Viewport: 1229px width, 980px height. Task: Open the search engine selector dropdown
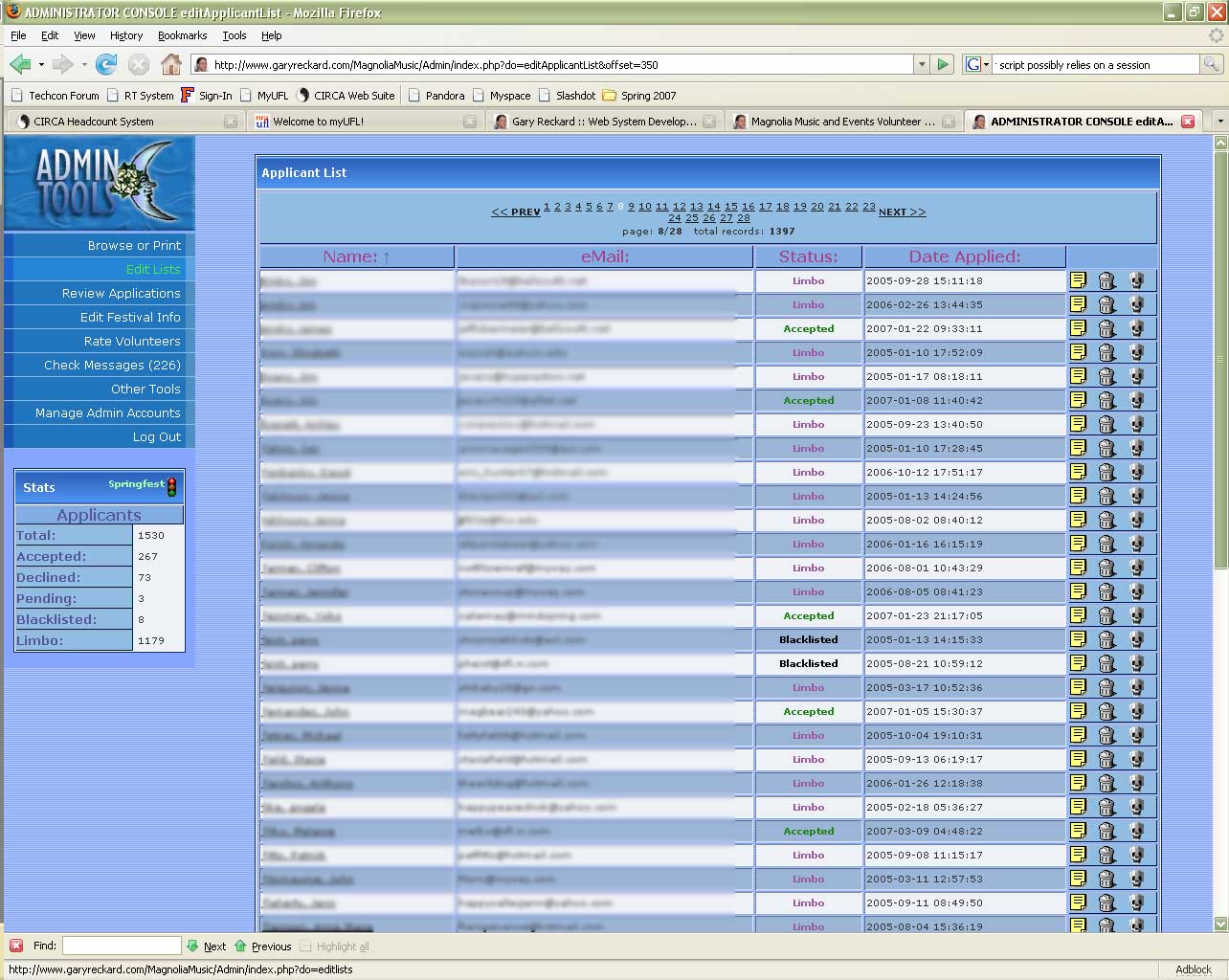coord(977,64)
